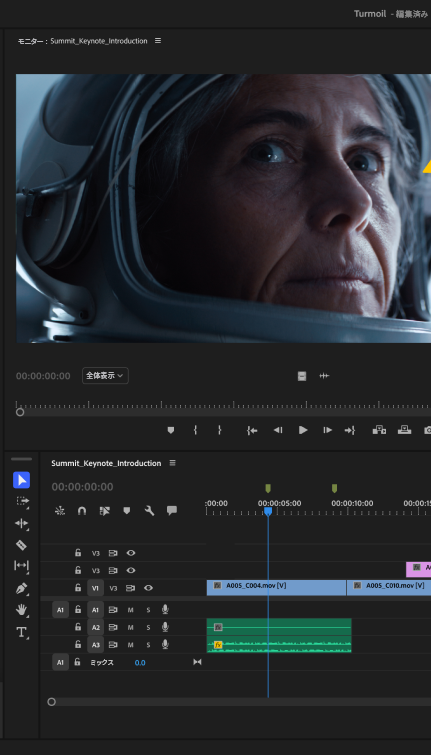Activate the Slip tool

21,565
